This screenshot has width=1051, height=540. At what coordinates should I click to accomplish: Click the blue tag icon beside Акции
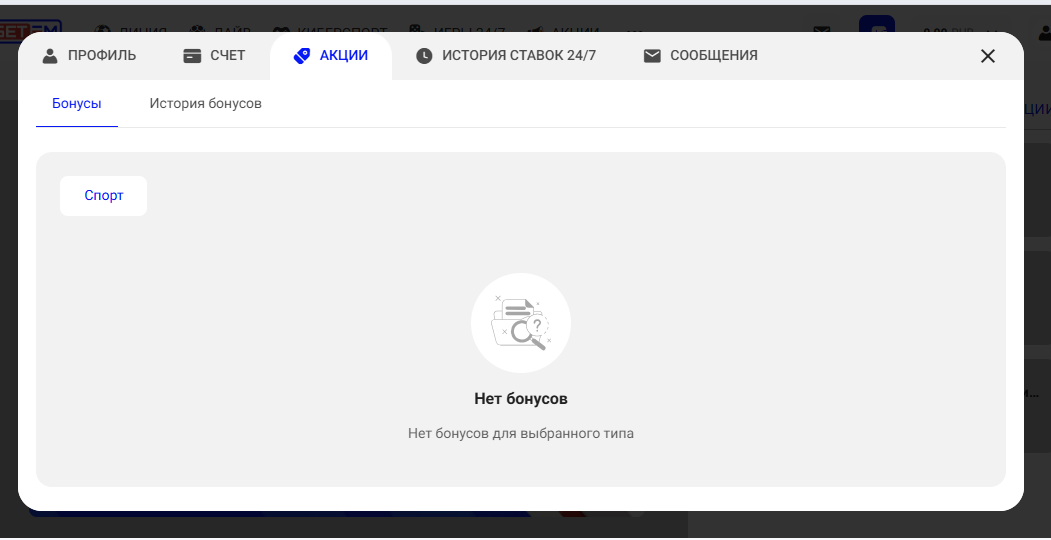click(x=302, y=56)
